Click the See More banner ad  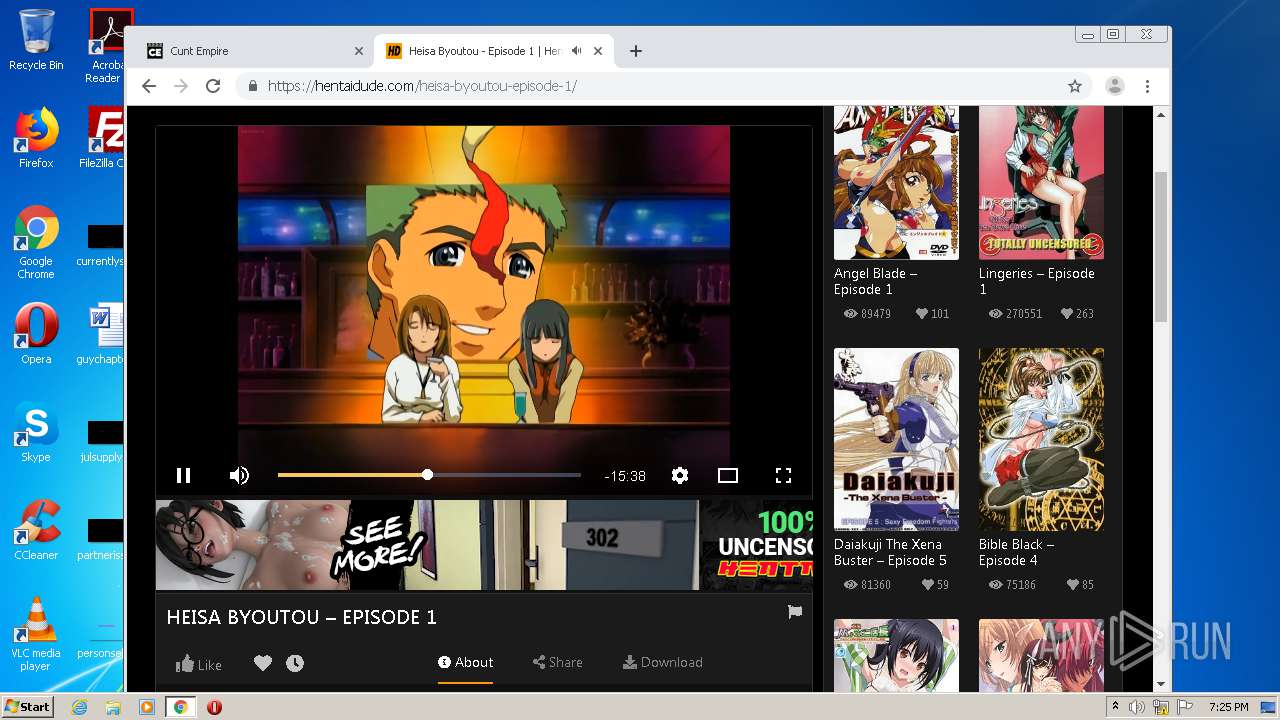pos(483,545)
